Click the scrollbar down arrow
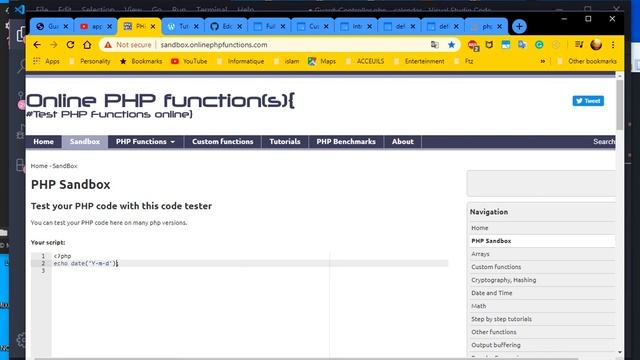The width and height of the screenshot is (640, 360). click(x=620, y=353)
